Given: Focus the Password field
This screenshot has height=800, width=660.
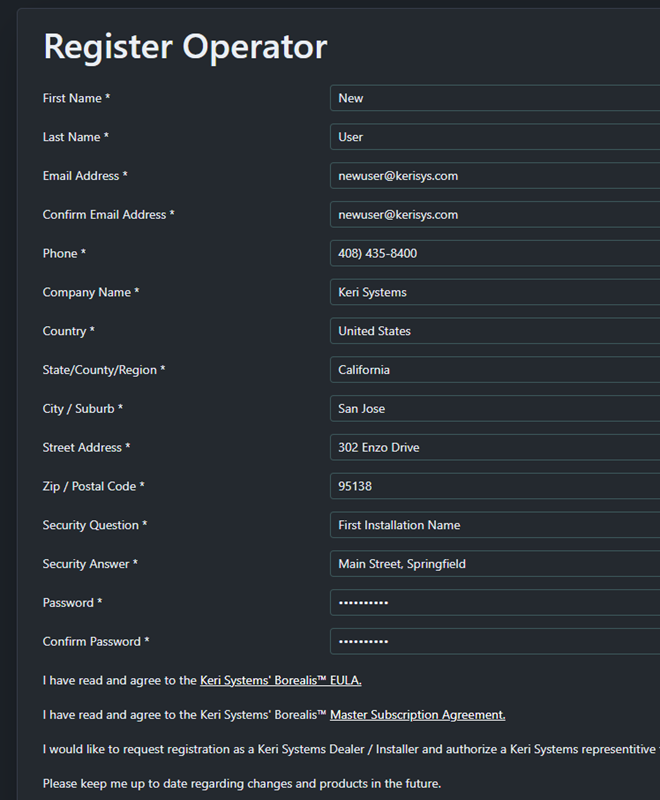Looking at the screenshot, I should 495,602.
